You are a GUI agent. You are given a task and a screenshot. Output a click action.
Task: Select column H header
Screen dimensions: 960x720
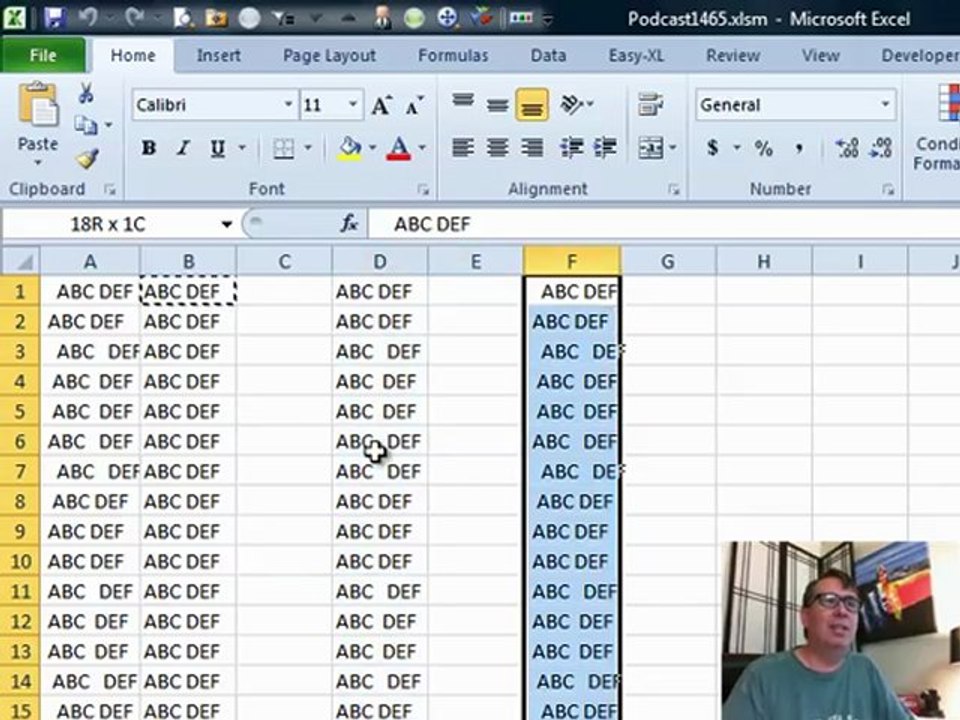click(764, 261)
